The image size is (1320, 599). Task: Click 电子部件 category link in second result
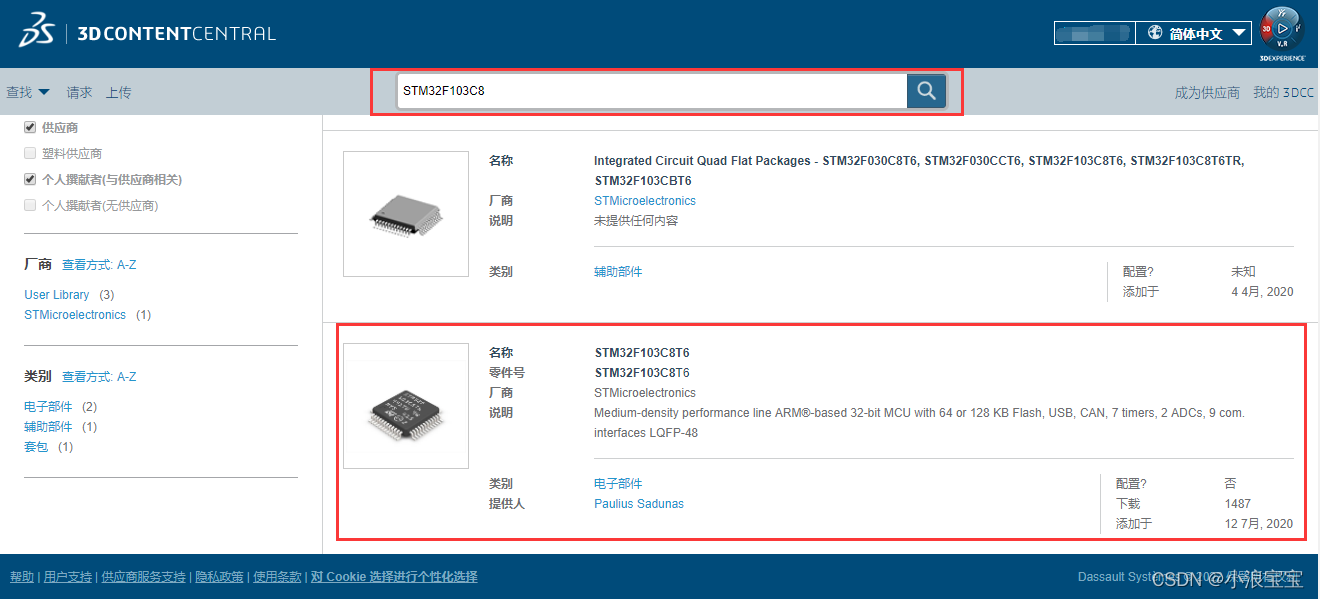(618, 484)
